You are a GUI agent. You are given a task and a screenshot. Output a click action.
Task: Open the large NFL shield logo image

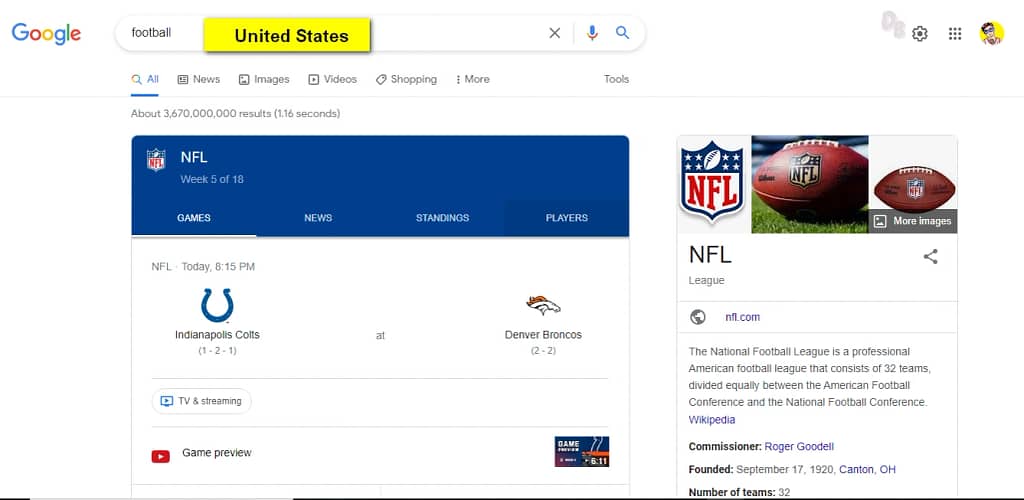click(714, 184)
